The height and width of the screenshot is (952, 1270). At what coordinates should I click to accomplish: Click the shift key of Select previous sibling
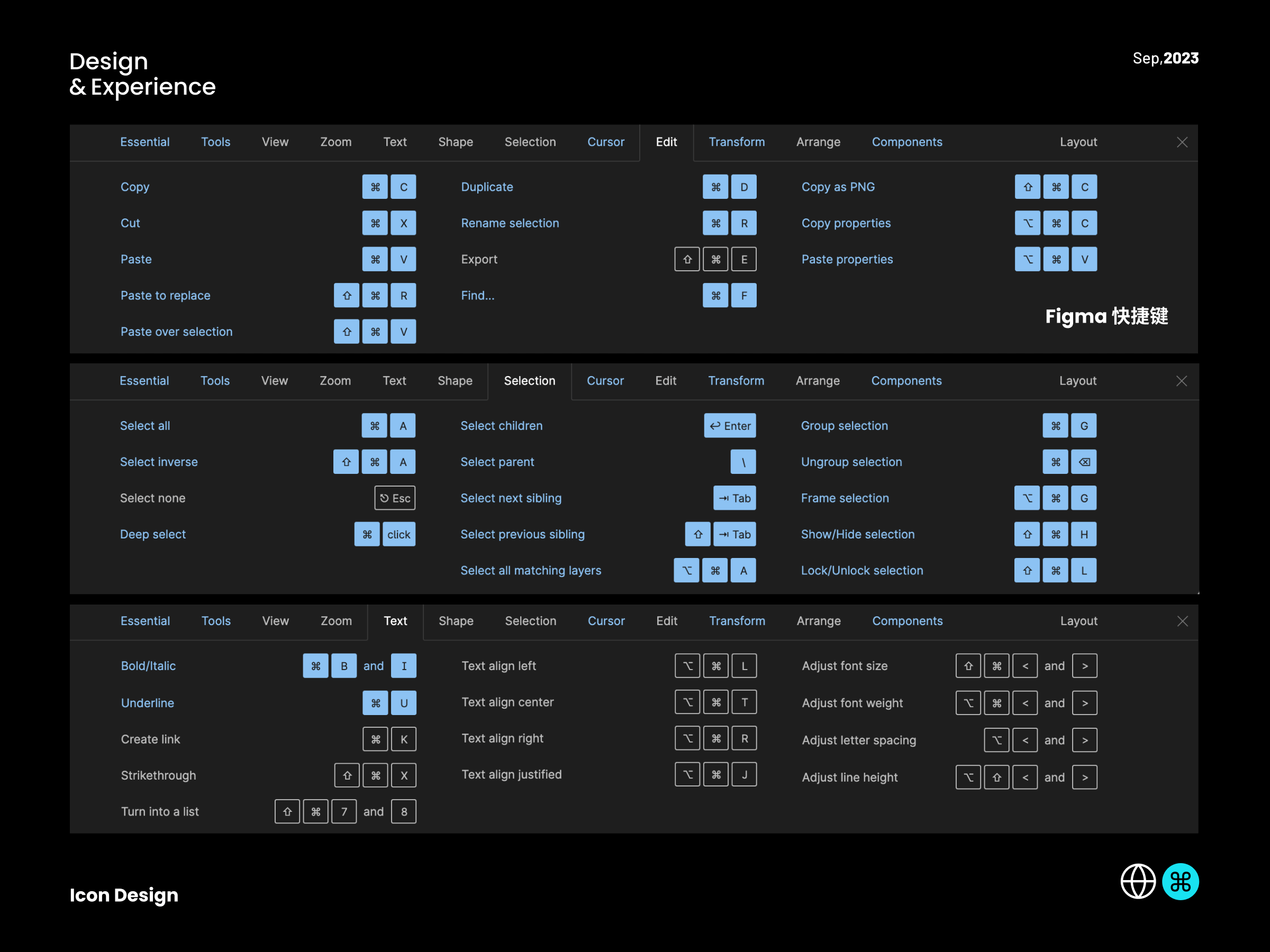pos(697,534)
